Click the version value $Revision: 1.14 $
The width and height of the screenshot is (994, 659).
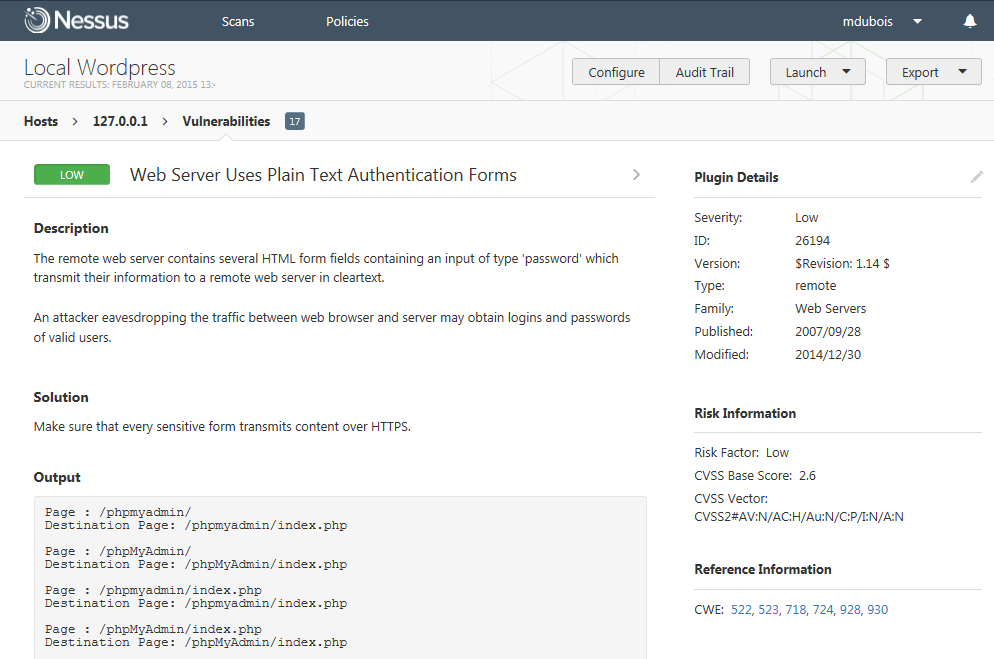(842, 264)
